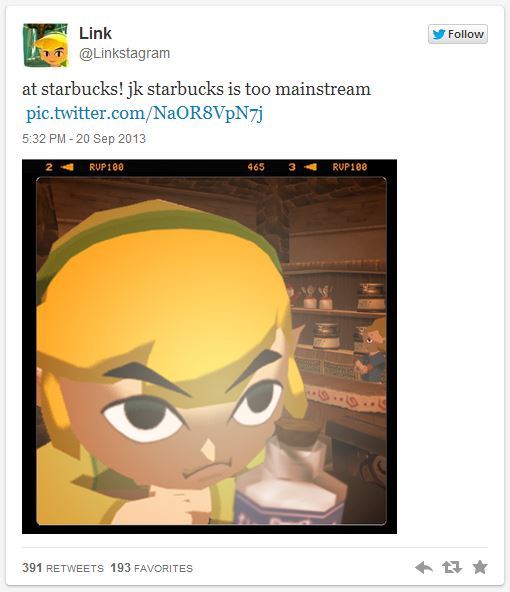Click the display name Link
The height and width of the screenshot is (592, 510).
pyautogui.click(x=95, y=33)
